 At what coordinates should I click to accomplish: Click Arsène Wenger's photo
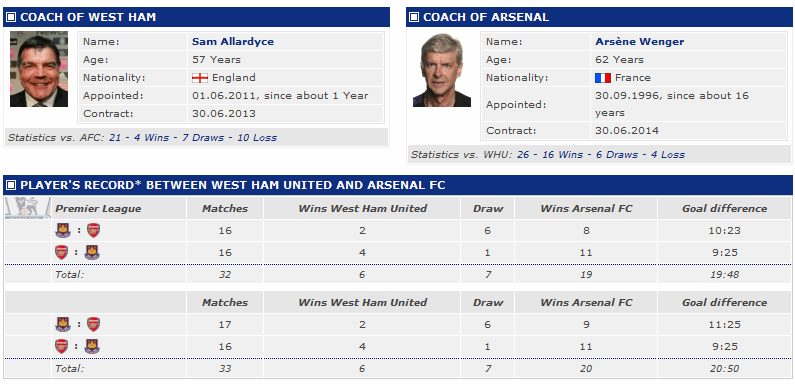coord(442,69)
